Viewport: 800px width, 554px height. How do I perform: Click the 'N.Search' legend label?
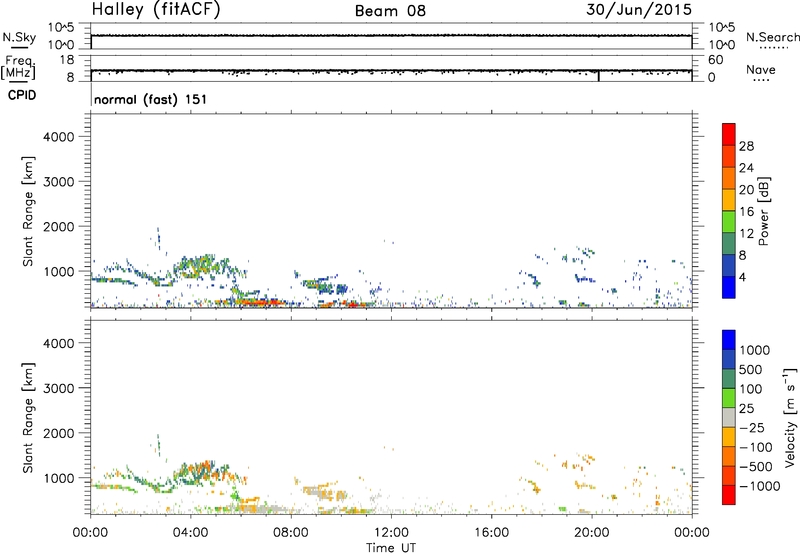(x=772, y=37)
